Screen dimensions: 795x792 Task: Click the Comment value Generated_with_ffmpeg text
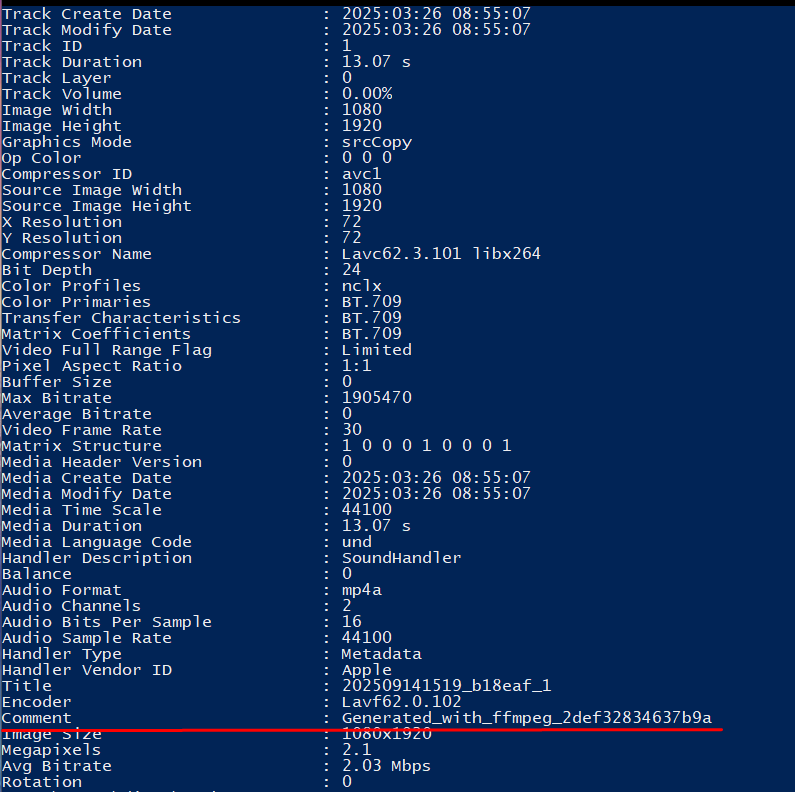(x=527, y=718)
